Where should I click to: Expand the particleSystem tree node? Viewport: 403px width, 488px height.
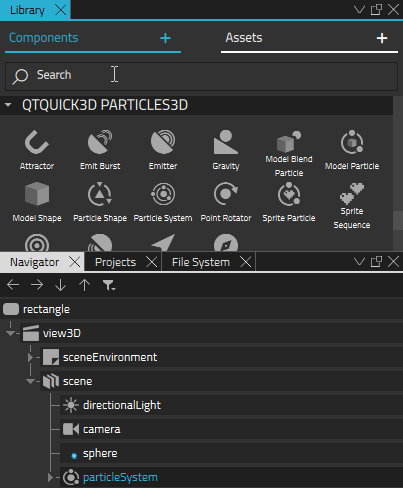[50, 477]
